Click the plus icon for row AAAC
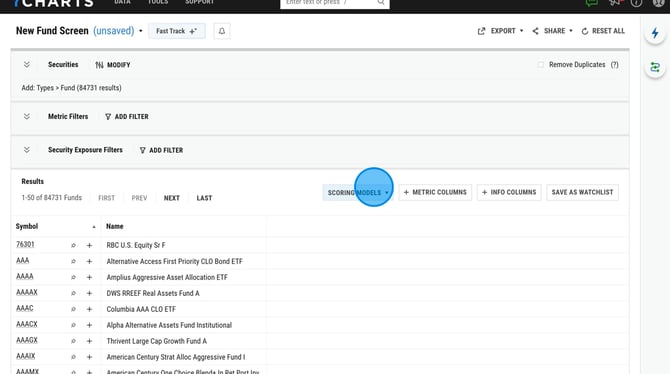 pos(89,309)
